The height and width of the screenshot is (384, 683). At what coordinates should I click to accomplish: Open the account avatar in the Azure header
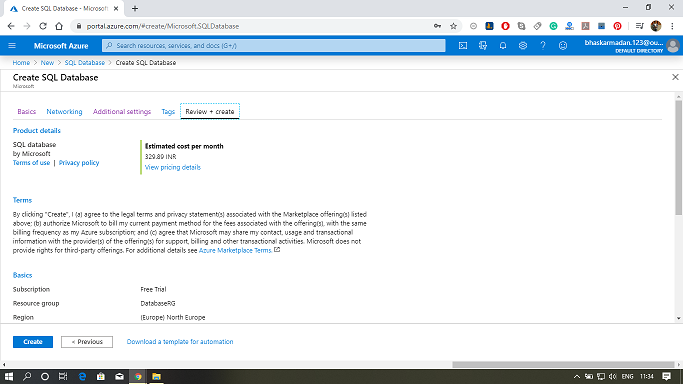(x=673, y=46)
